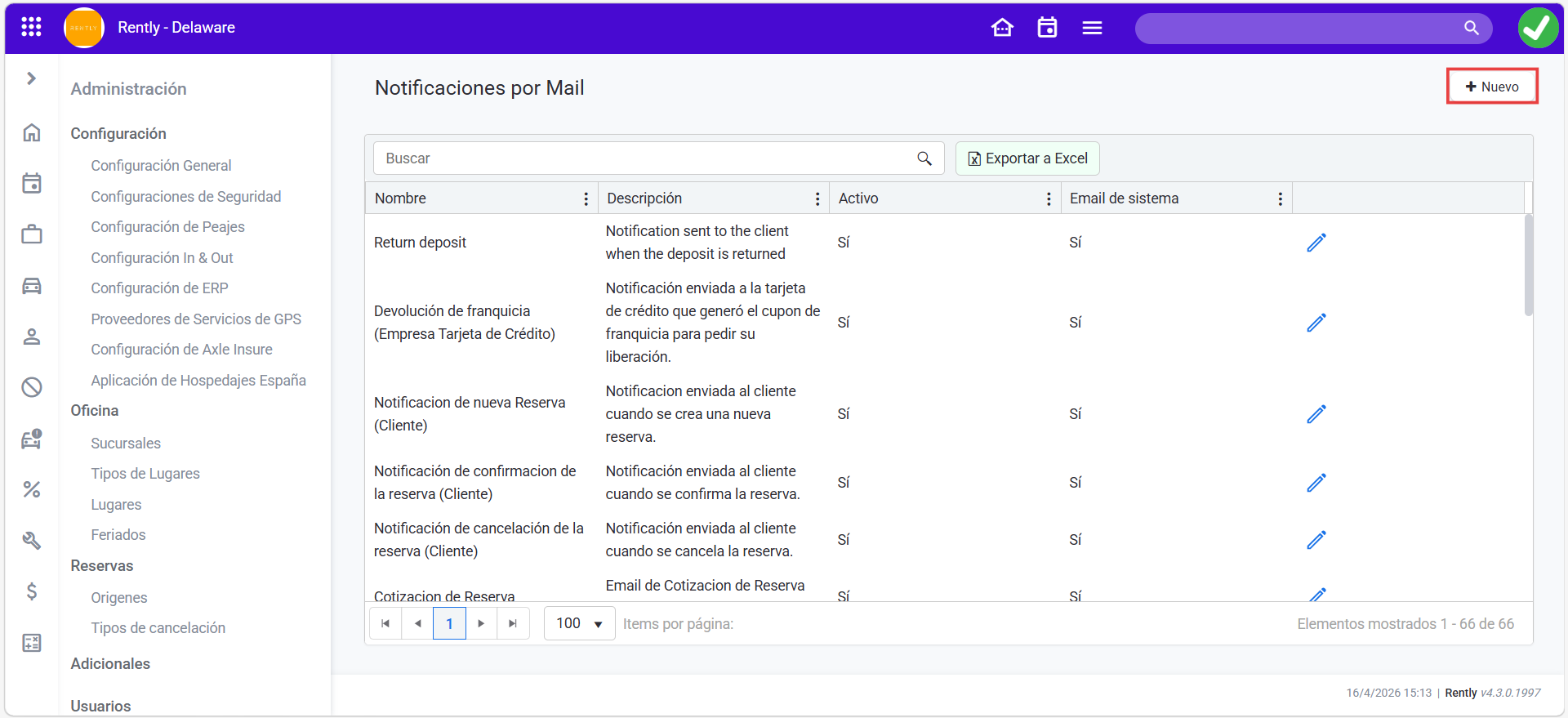Open the apps grid launcher icon
Image resolution: width=1568 pixels, height=718 pixels.
tap(31, 27)
